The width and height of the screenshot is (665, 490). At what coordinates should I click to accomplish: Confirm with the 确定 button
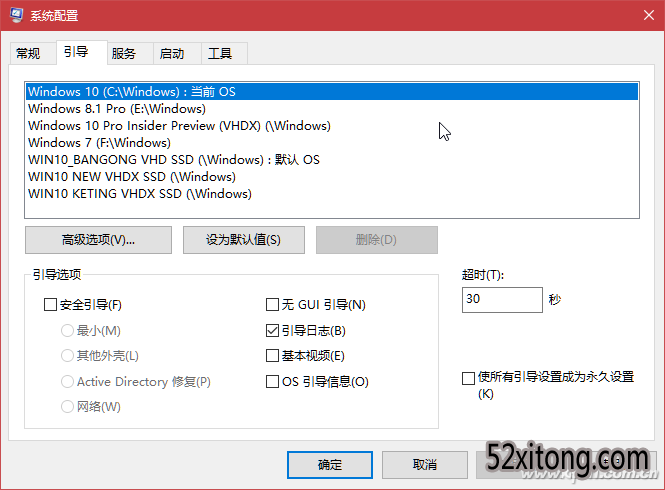330,465
